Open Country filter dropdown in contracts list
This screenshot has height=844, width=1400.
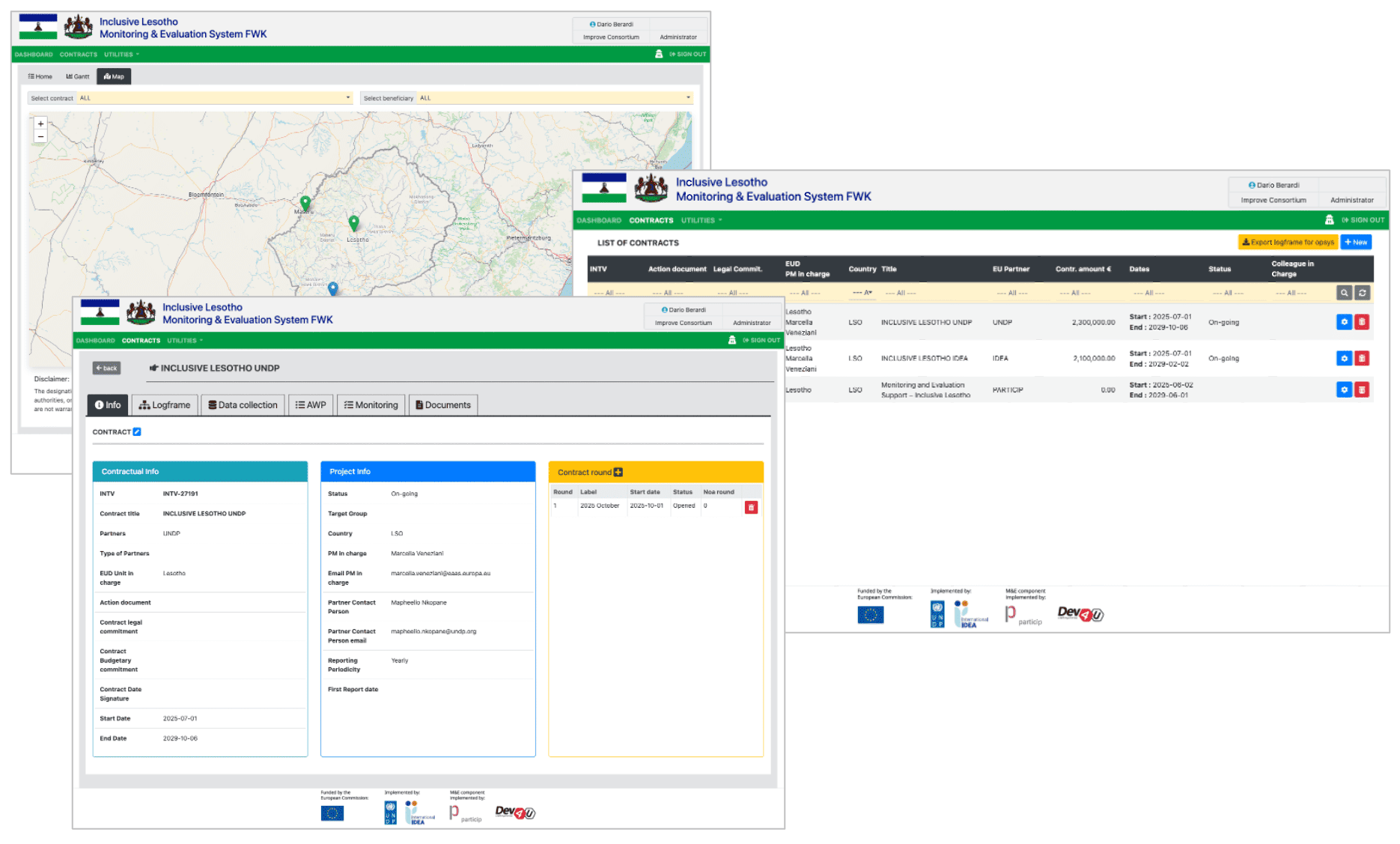coord(862,293)
